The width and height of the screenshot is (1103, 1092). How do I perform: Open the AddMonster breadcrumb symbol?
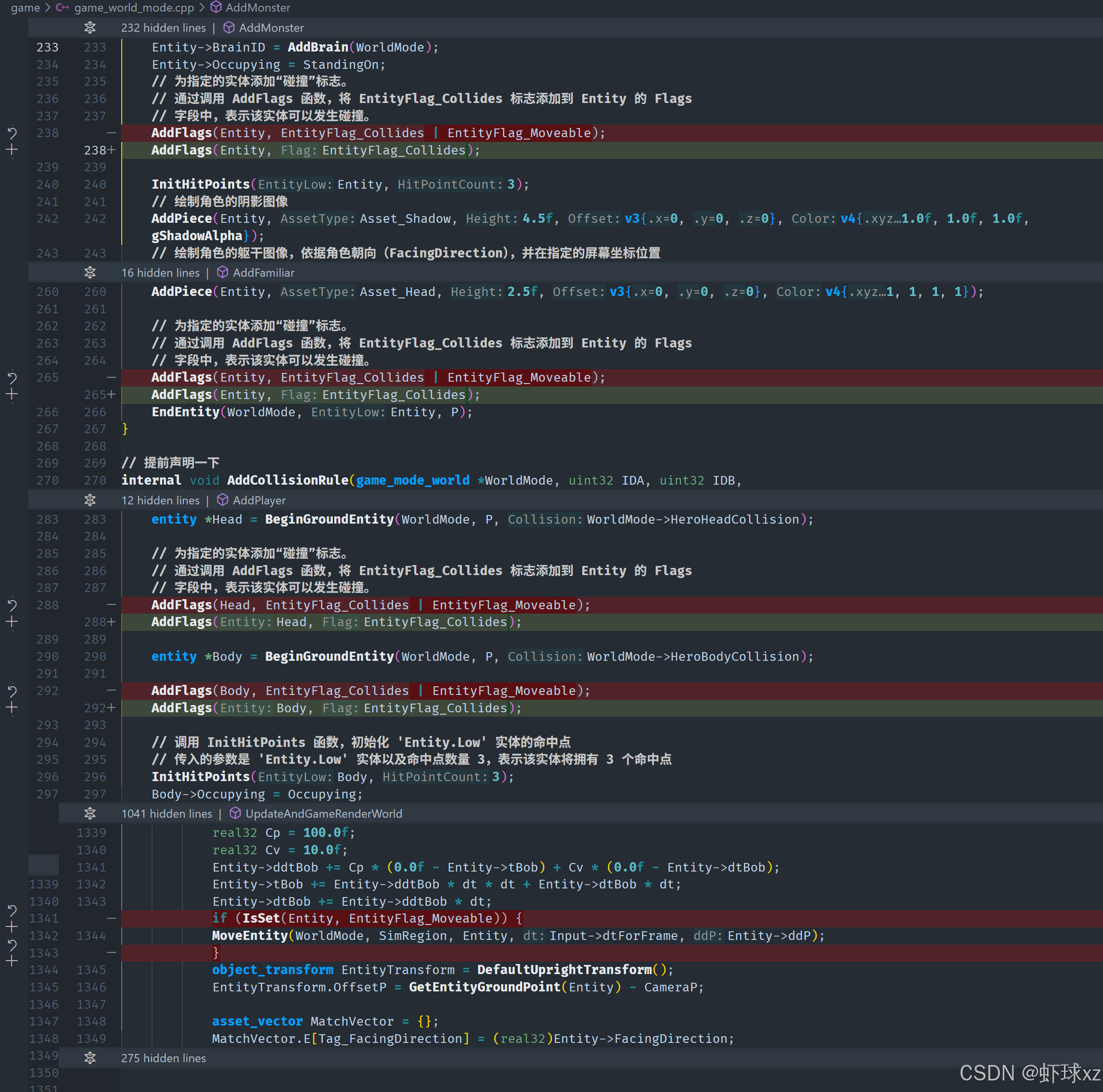[257, 7]
